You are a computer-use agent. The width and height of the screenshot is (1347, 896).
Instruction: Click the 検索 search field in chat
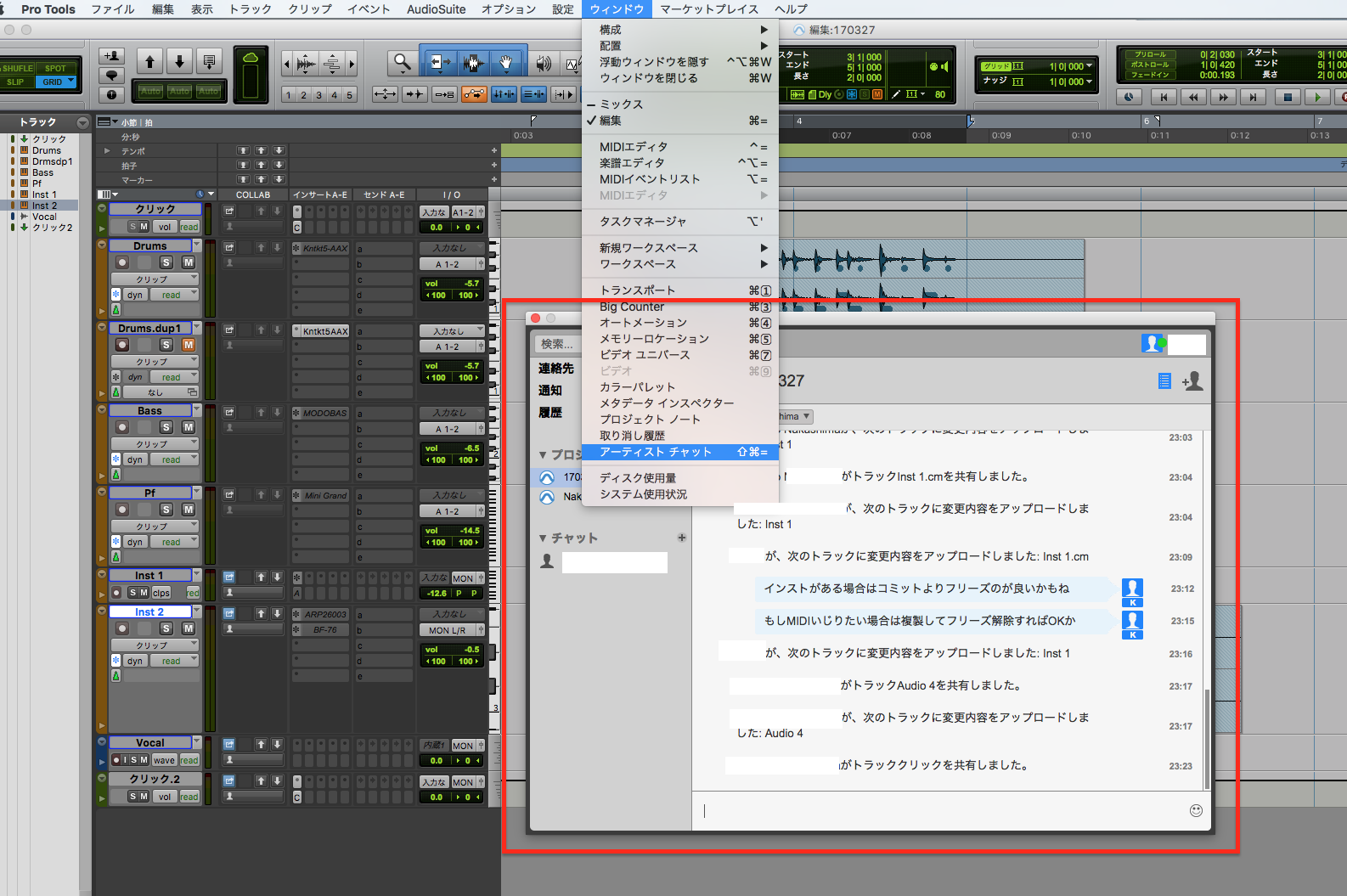tap(557, 344)
